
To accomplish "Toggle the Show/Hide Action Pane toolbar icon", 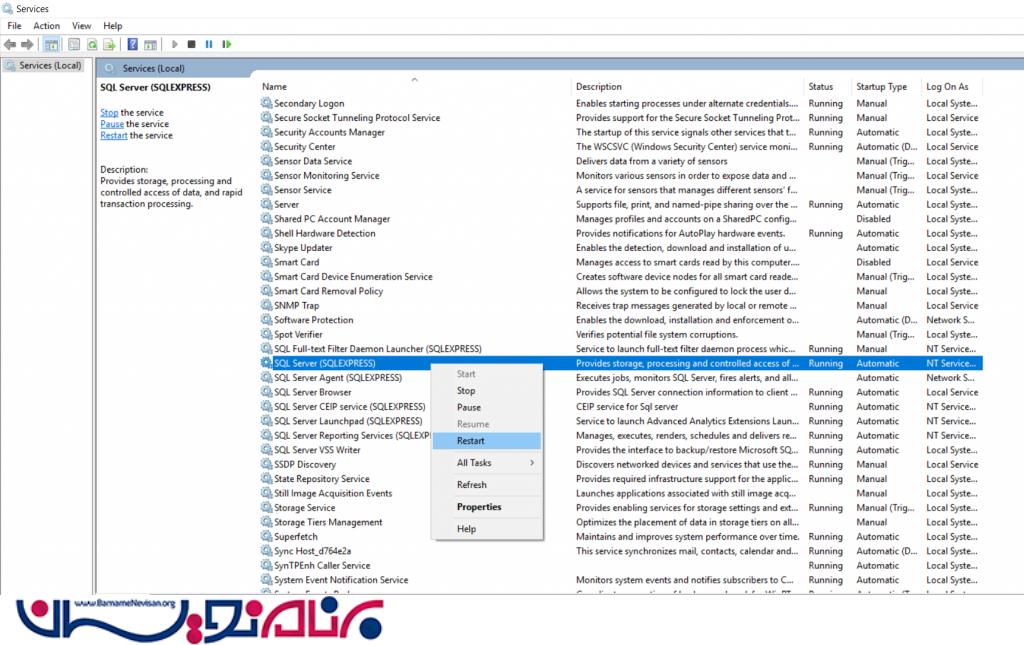I will click(x=150, y=44).
